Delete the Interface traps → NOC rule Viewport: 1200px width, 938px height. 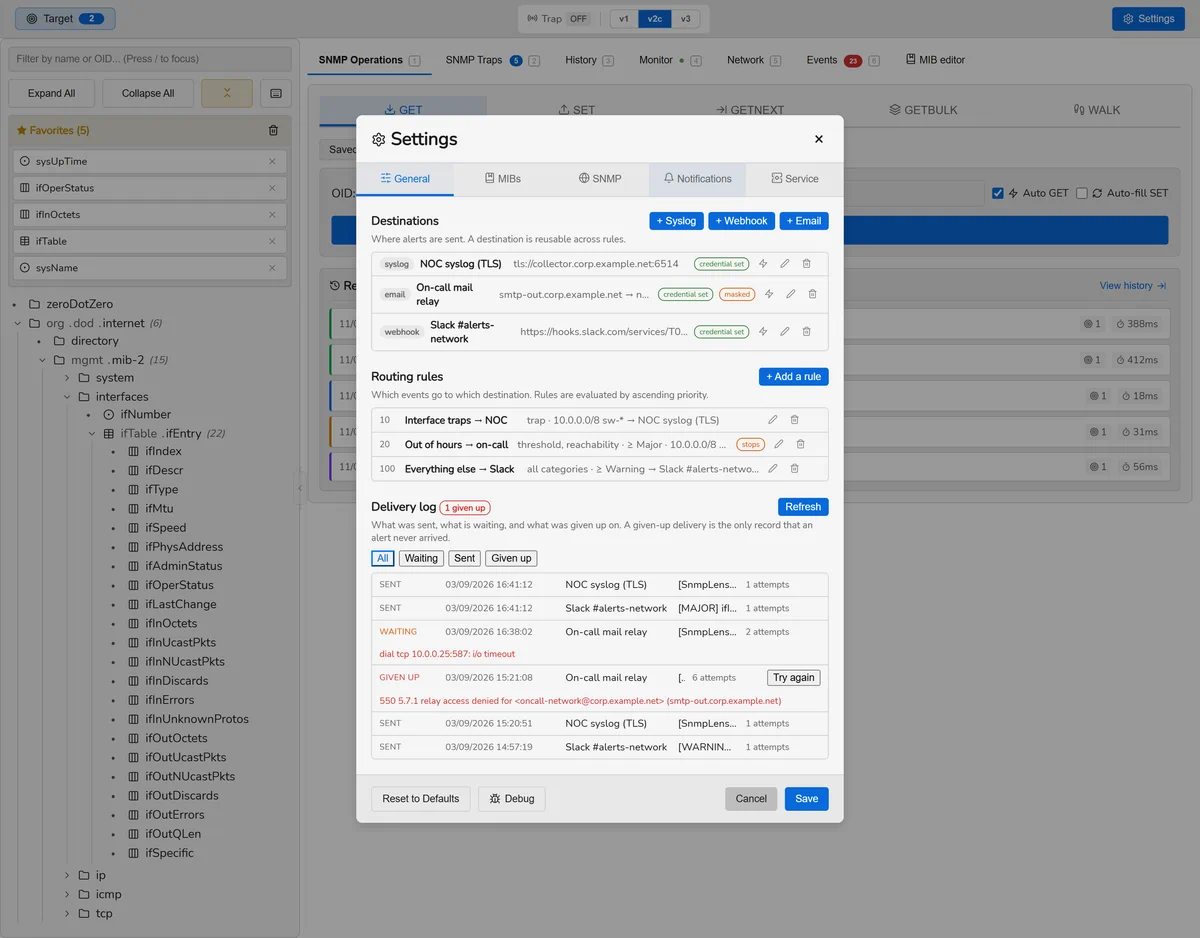(794, 420)
